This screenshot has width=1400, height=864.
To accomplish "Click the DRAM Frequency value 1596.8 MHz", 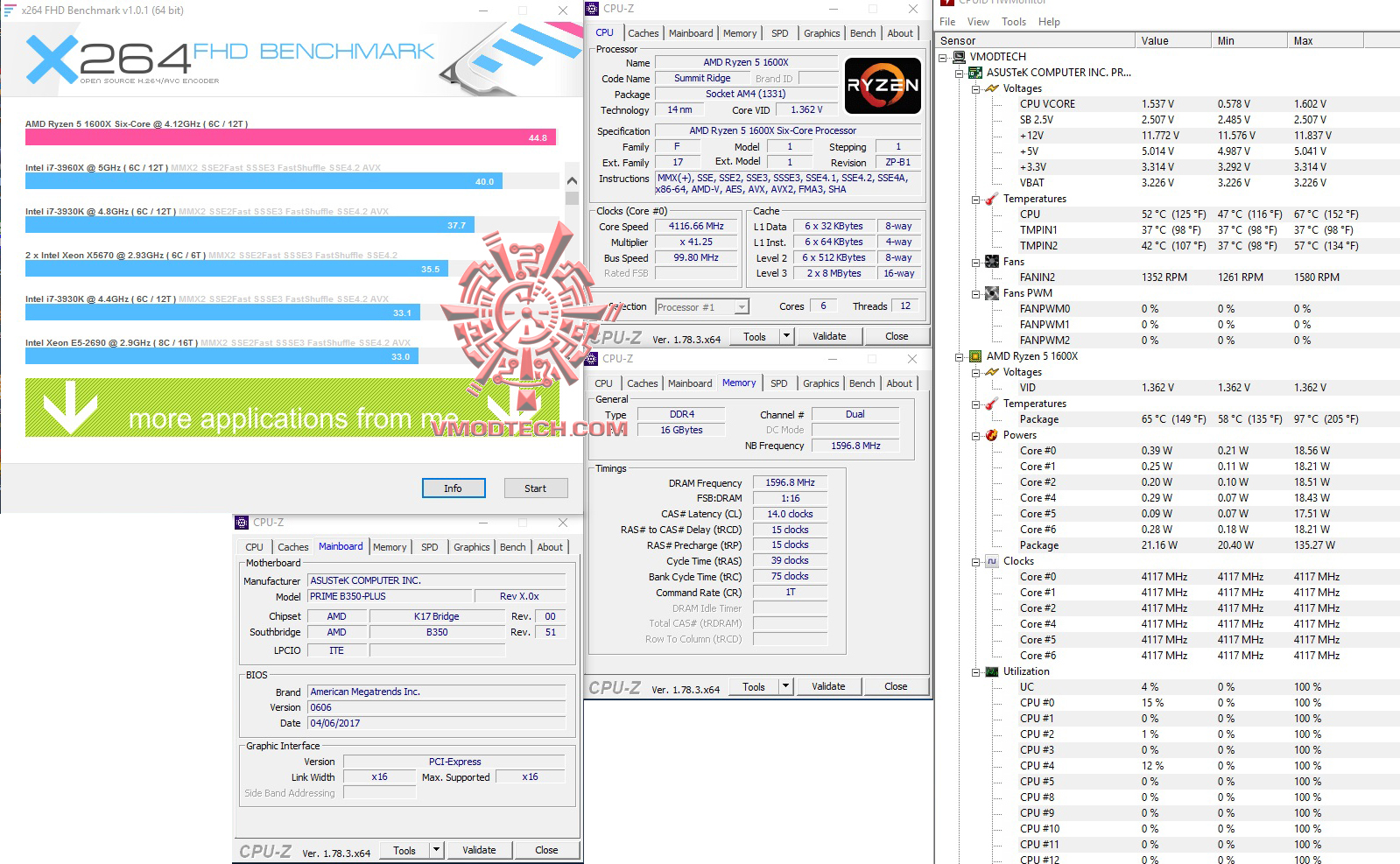I will (x=790, y=482).
